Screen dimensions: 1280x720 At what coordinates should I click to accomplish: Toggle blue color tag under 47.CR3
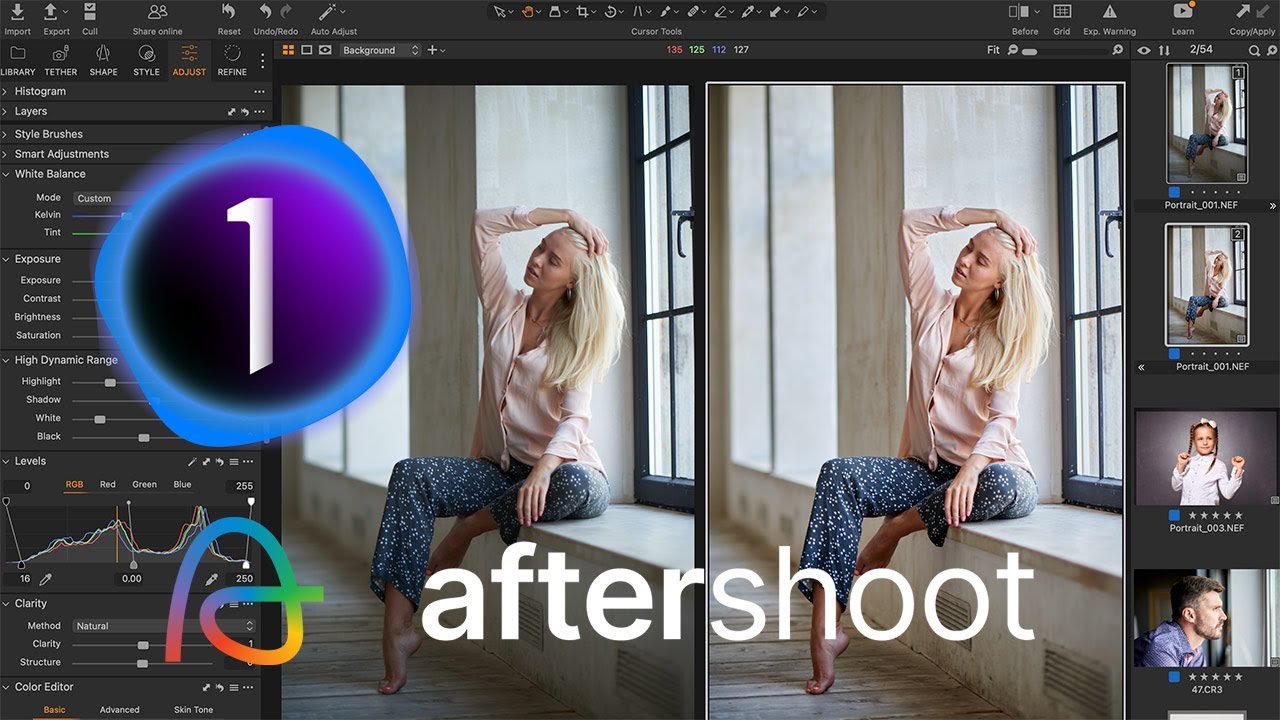tap(1175, 677)
